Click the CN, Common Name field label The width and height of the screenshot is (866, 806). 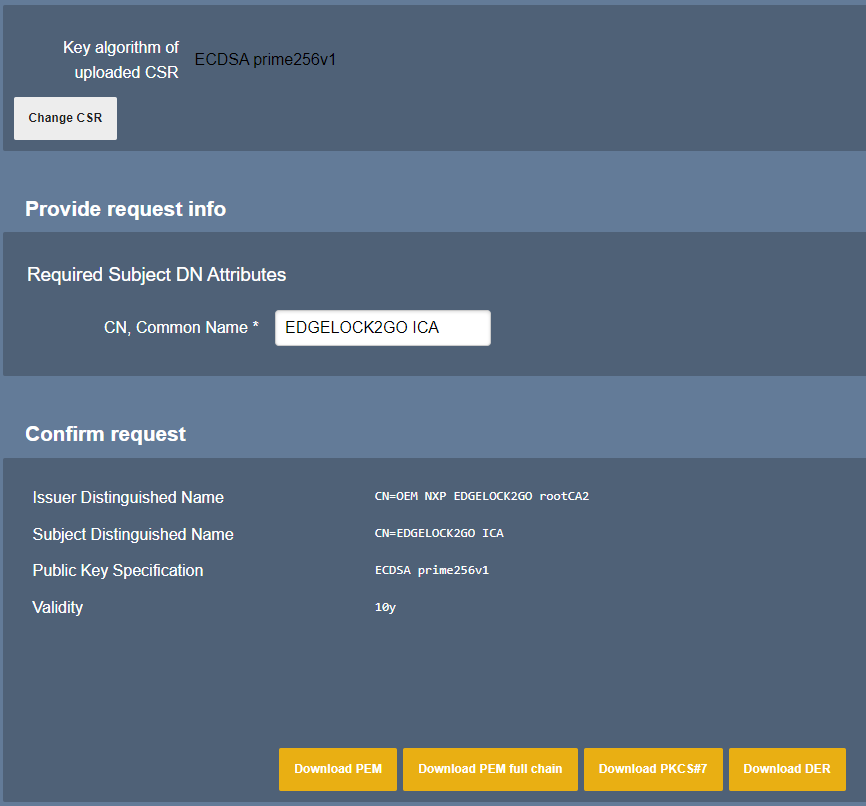coord(182,328)
